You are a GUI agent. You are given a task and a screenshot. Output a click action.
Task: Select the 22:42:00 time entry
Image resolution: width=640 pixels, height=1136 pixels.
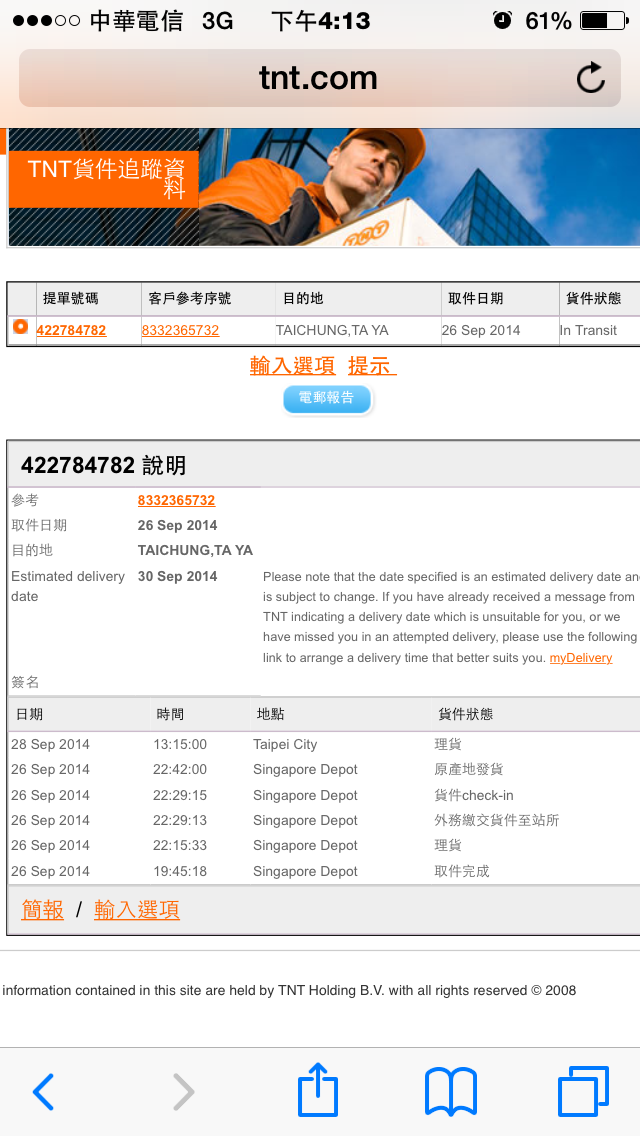point(180,769)
